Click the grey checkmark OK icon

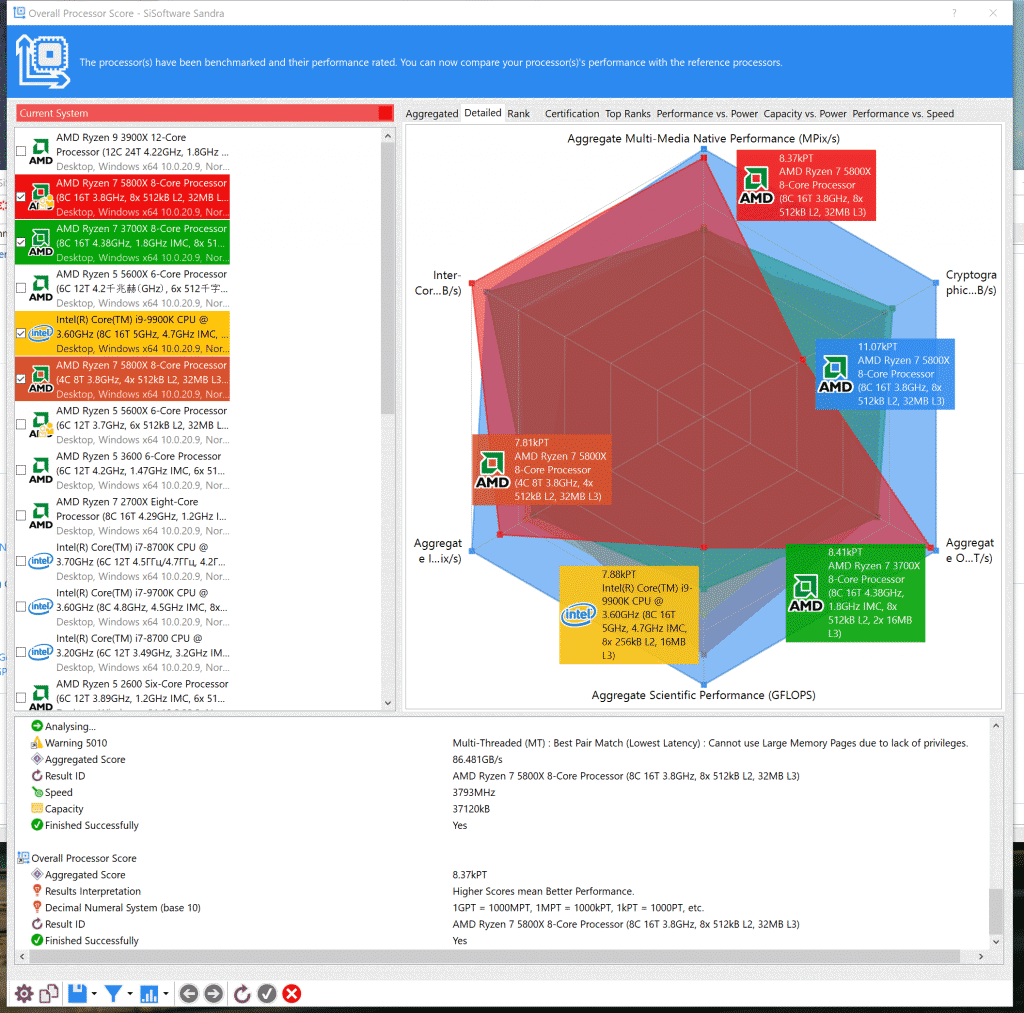point(267,994)
